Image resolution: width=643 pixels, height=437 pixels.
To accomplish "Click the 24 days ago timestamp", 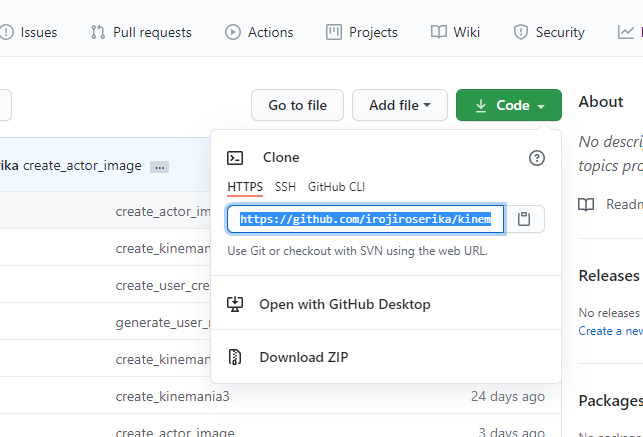I will [508, 396].
